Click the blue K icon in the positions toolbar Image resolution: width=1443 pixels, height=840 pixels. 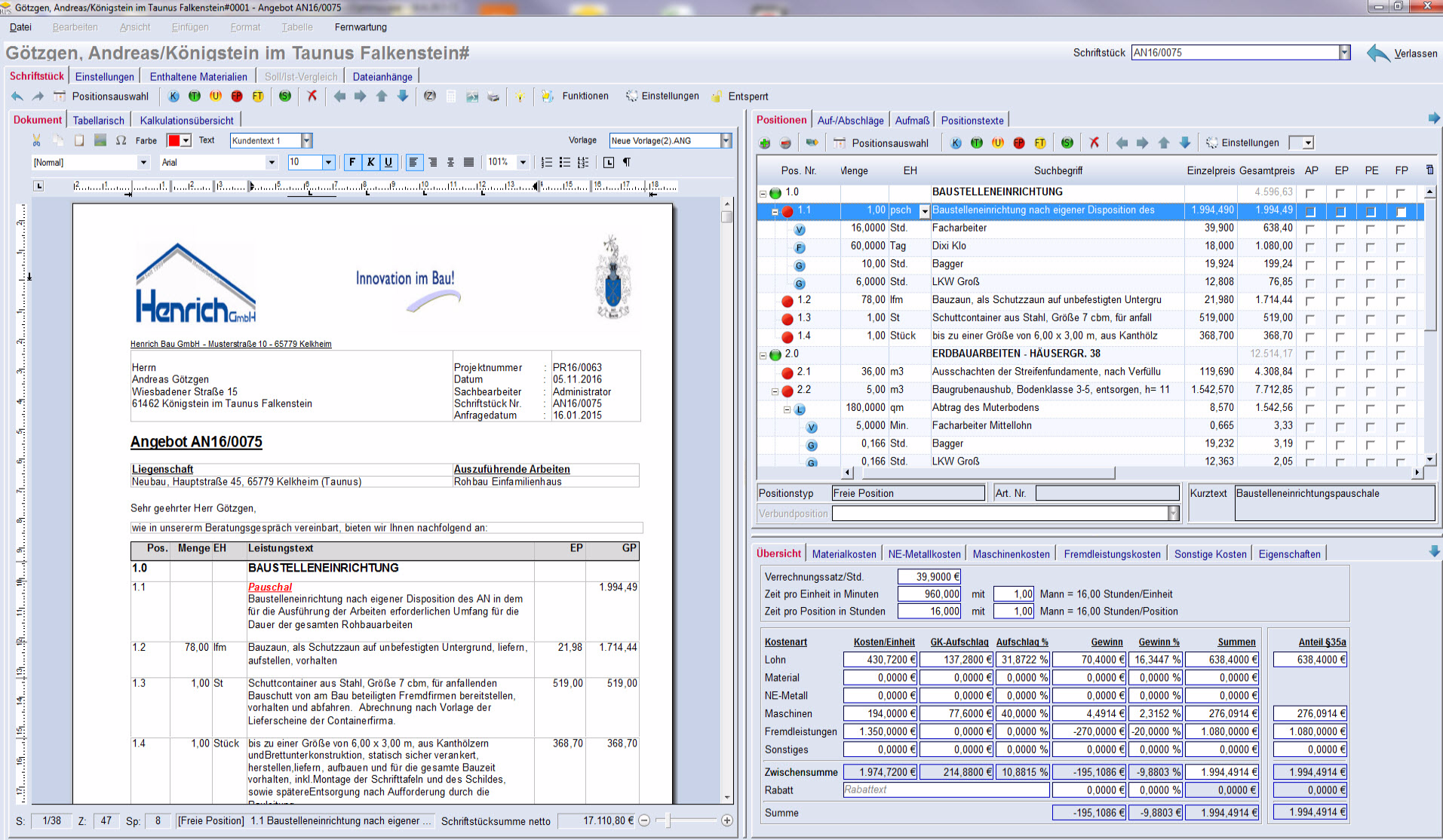pos(956,143)
